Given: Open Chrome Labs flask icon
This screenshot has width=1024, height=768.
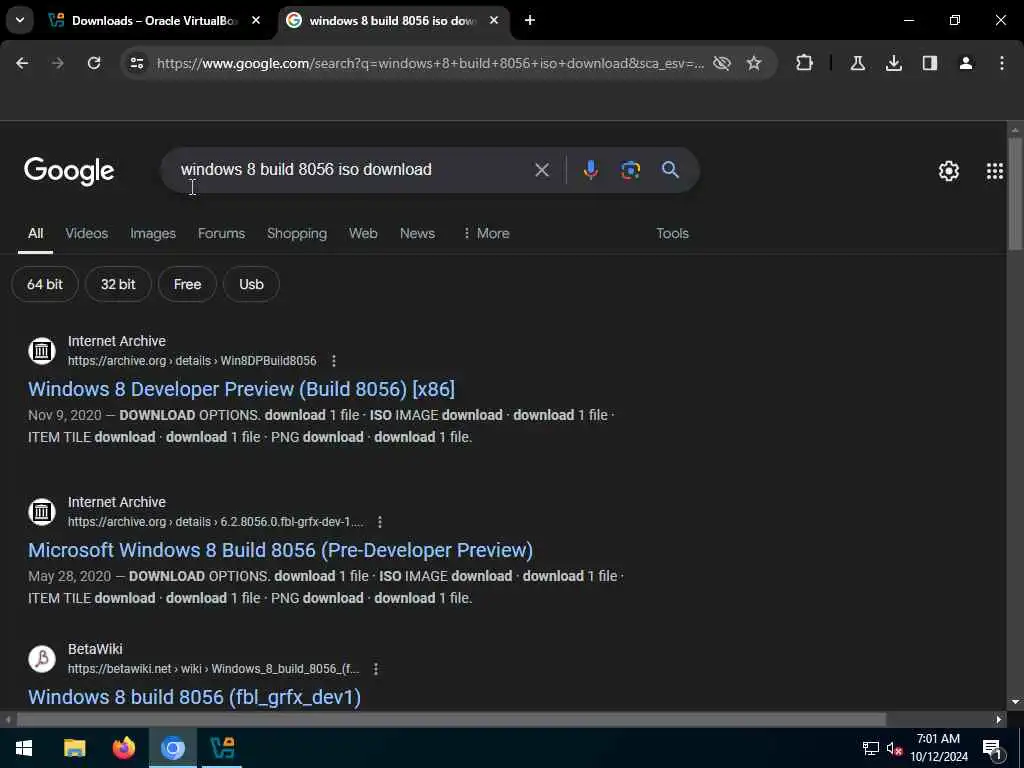Looking at the screenshot, I should coord(857,63).
